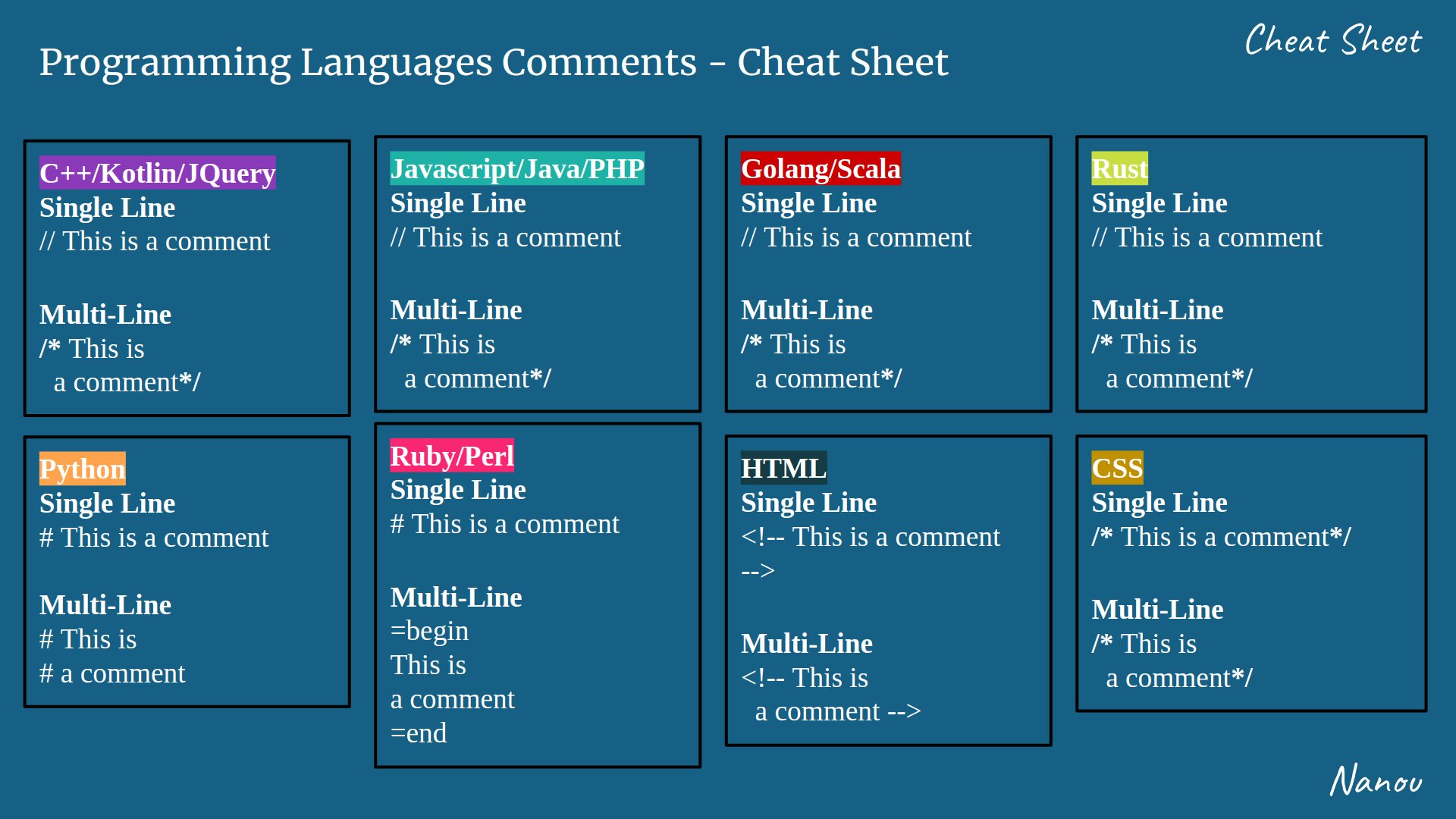
Task: Select the orange Python label
Action: [82, 469]
